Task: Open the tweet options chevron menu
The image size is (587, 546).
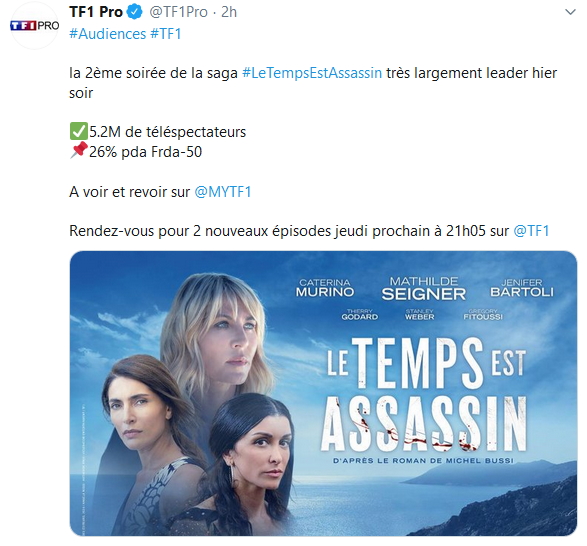Action: [570, 12]
